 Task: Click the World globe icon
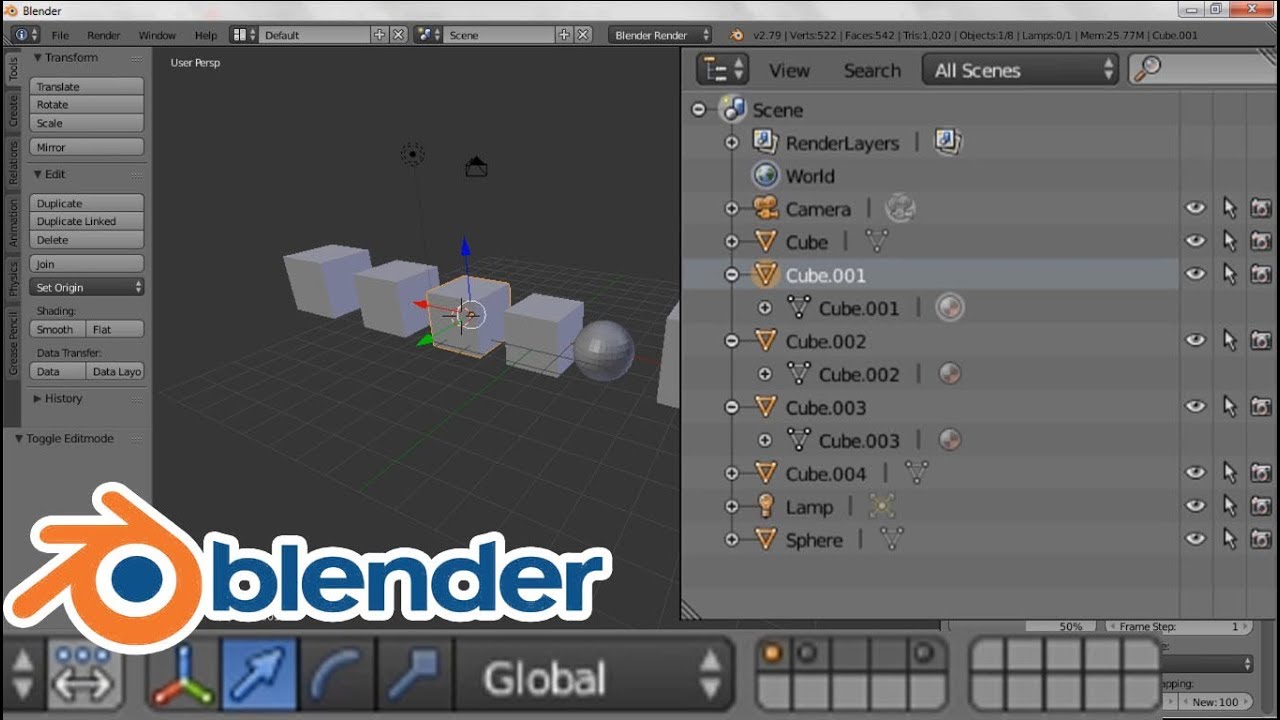coord(766,175)
